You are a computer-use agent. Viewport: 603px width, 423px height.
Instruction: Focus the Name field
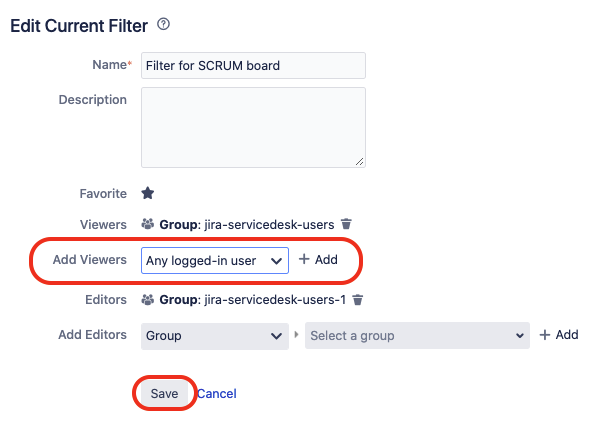tap(253, 66)
